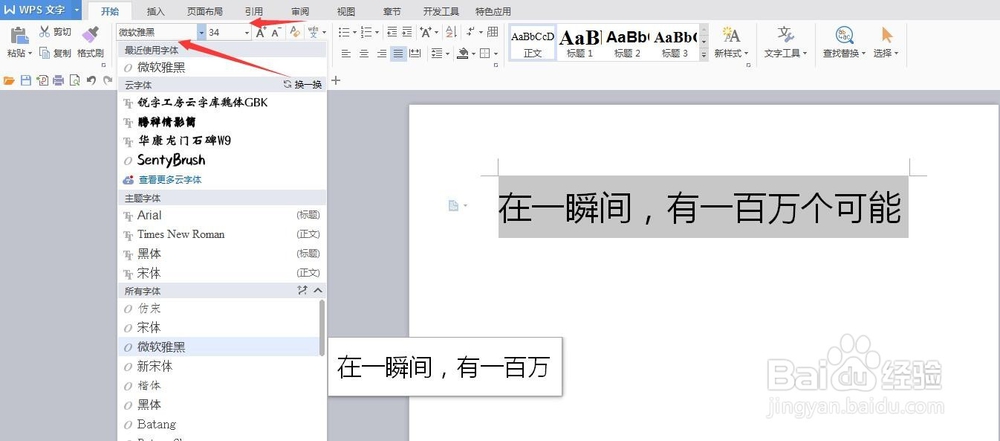
Task: Center align the text
Action: click(x=364, y=54)
